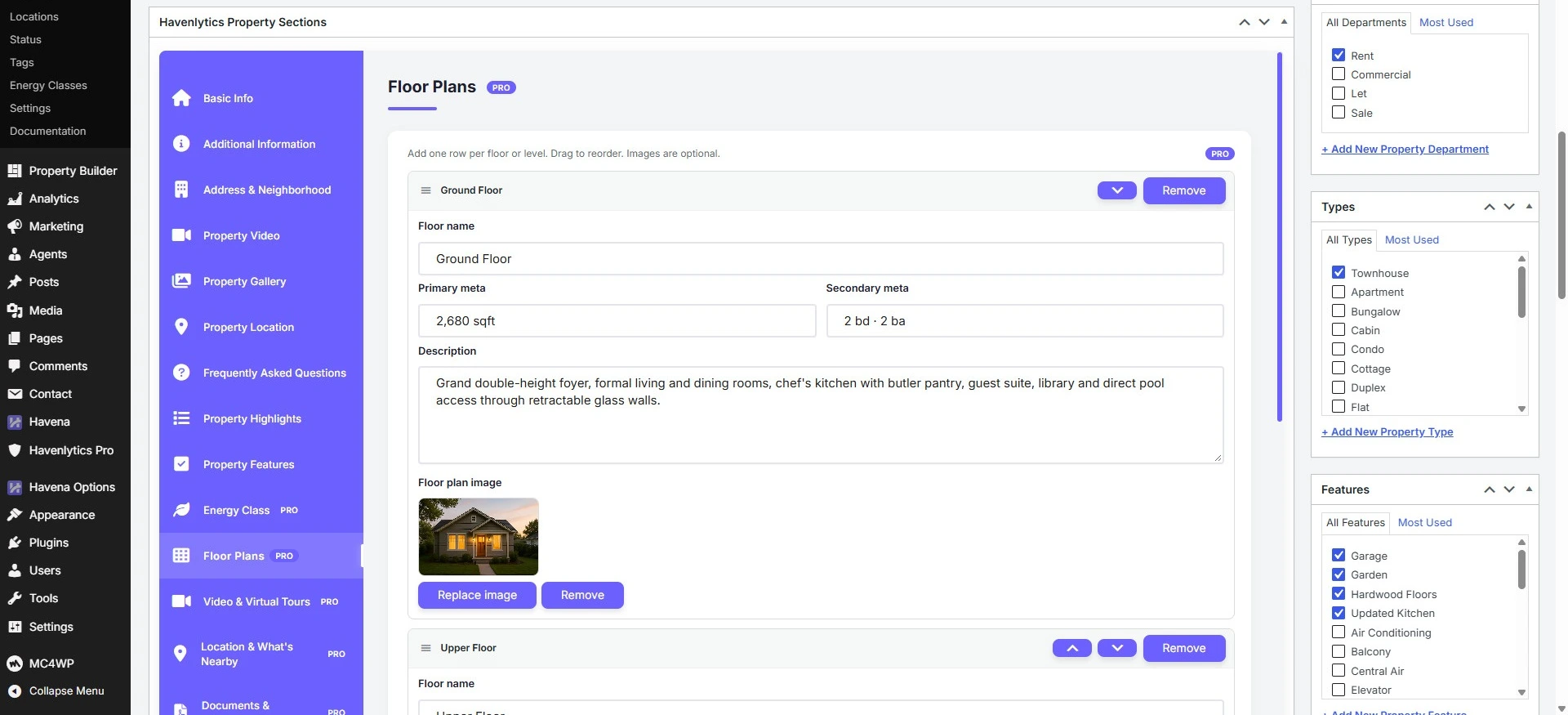Move Ground Floor row down with chevron
This screenshot has height=715, width=1568.
click(1117, 190)
